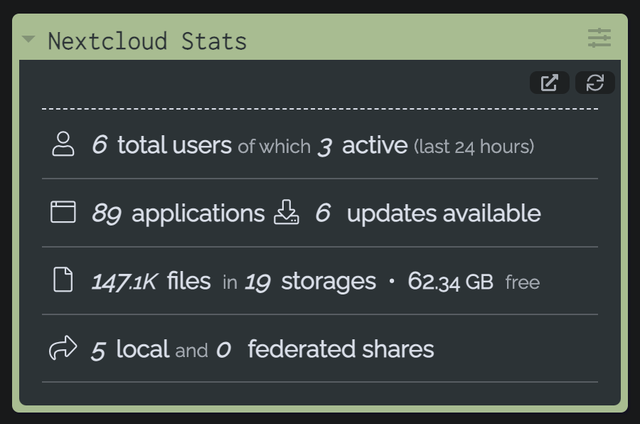Click the 0 federated shares text
640x424 pixels.
pos(325,349)
